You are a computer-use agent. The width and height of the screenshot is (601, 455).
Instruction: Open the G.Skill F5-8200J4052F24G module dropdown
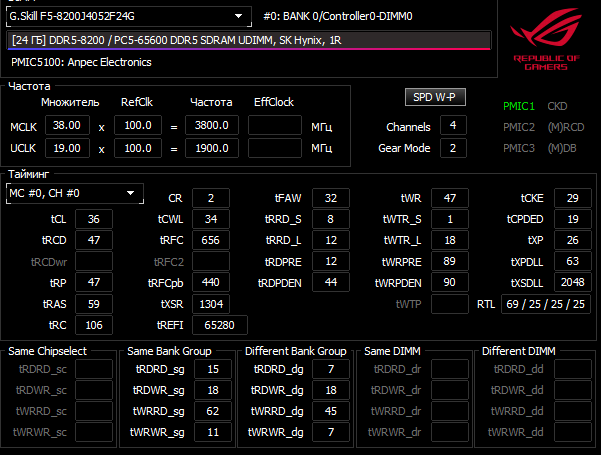coord(129,16)
